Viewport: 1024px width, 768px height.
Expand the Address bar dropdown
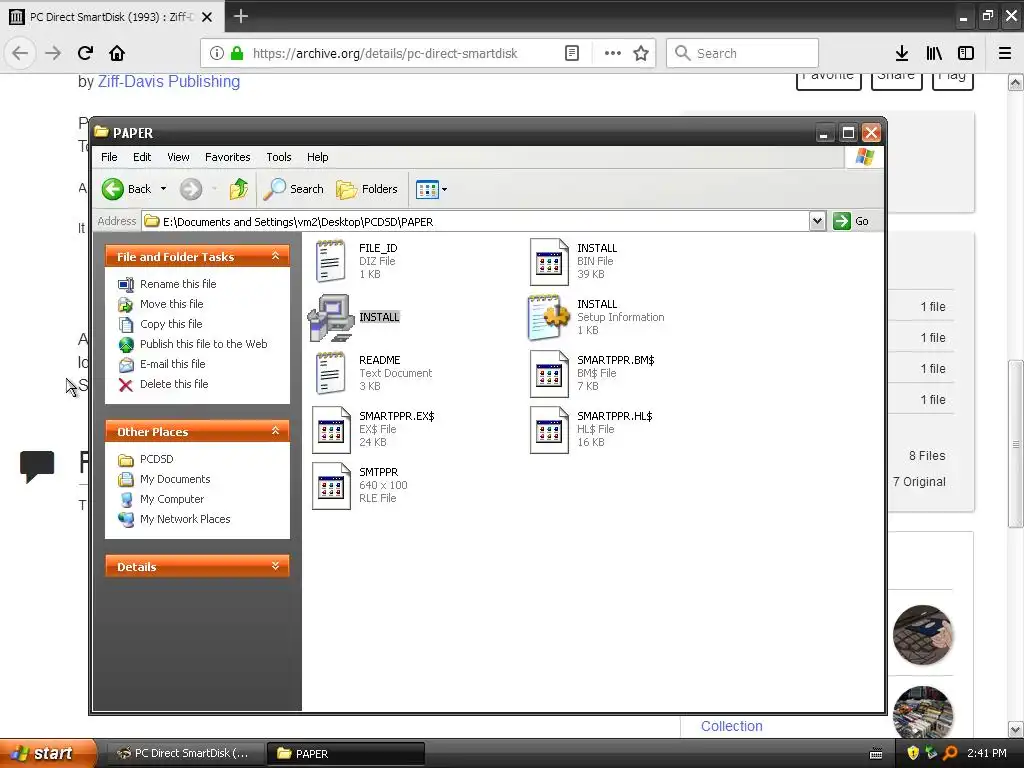coord(817,221)
